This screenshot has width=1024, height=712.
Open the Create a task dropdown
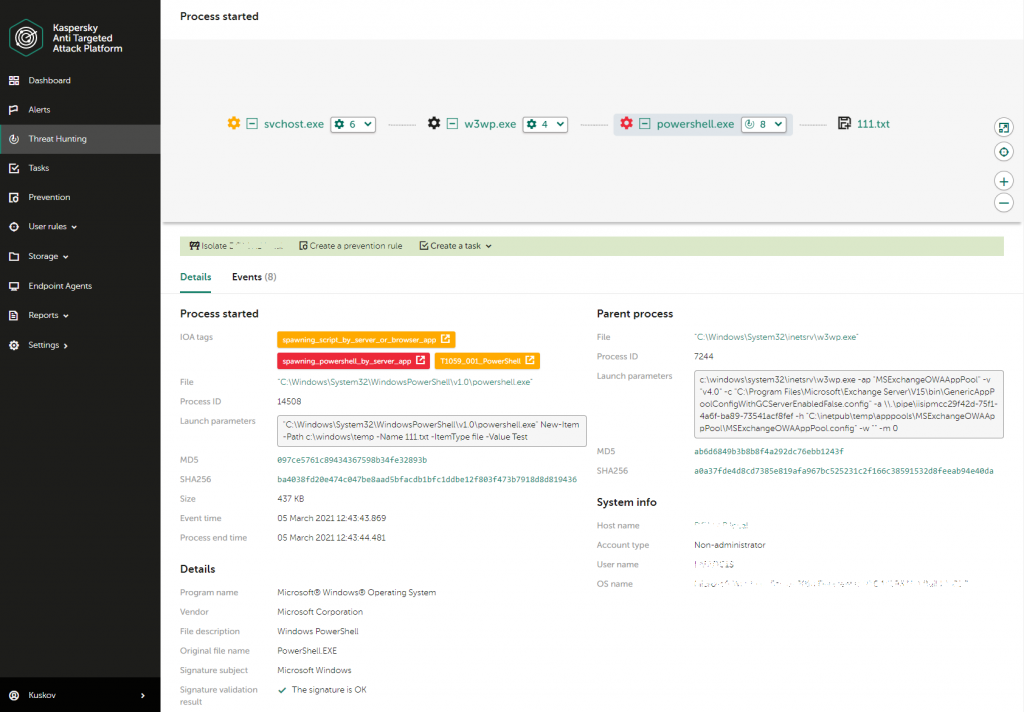tap(456, 246)
